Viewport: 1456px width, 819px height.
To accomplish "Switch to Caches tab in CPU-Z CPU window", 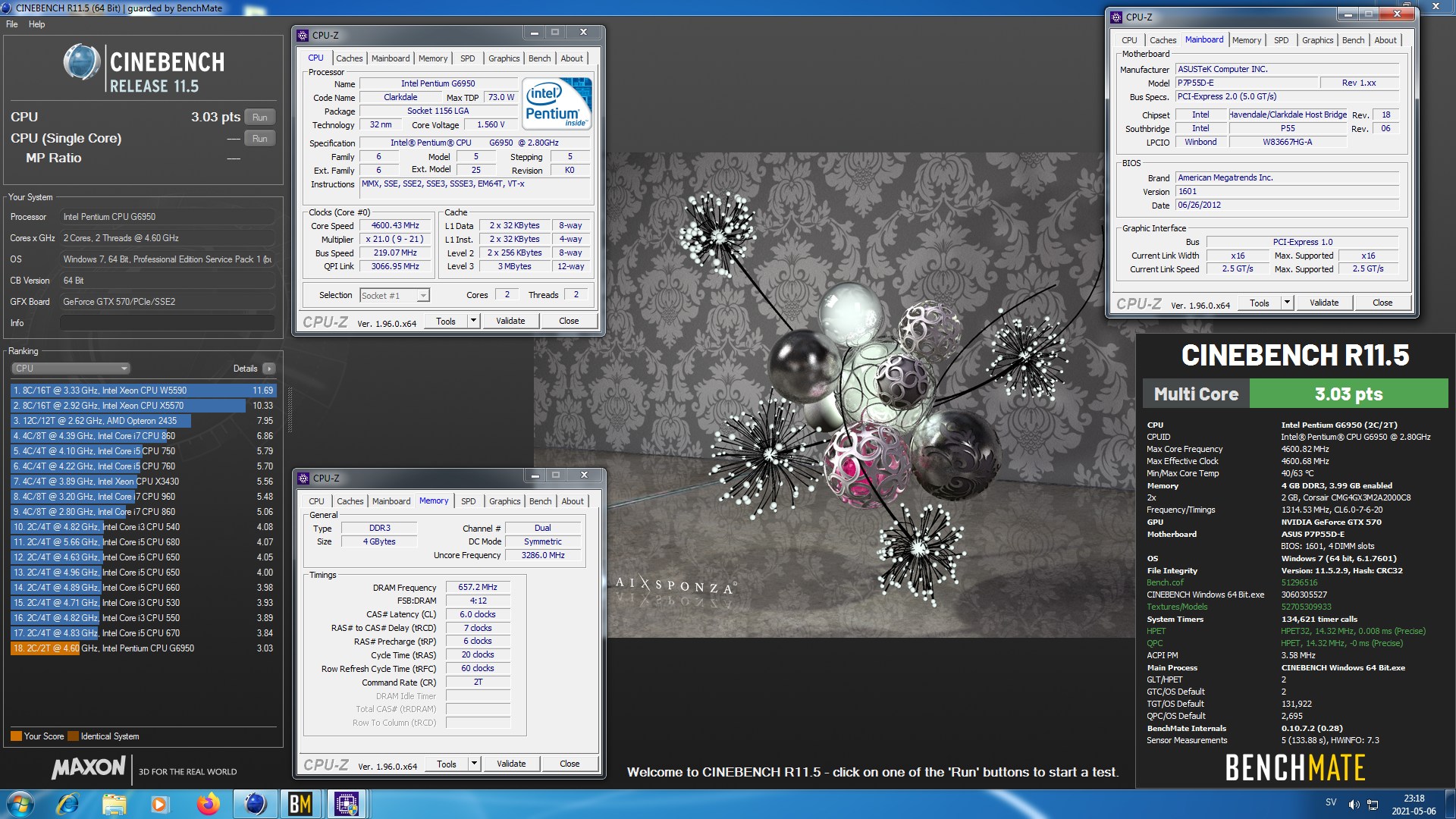I will pyautogui.click(x=349, y=58).
